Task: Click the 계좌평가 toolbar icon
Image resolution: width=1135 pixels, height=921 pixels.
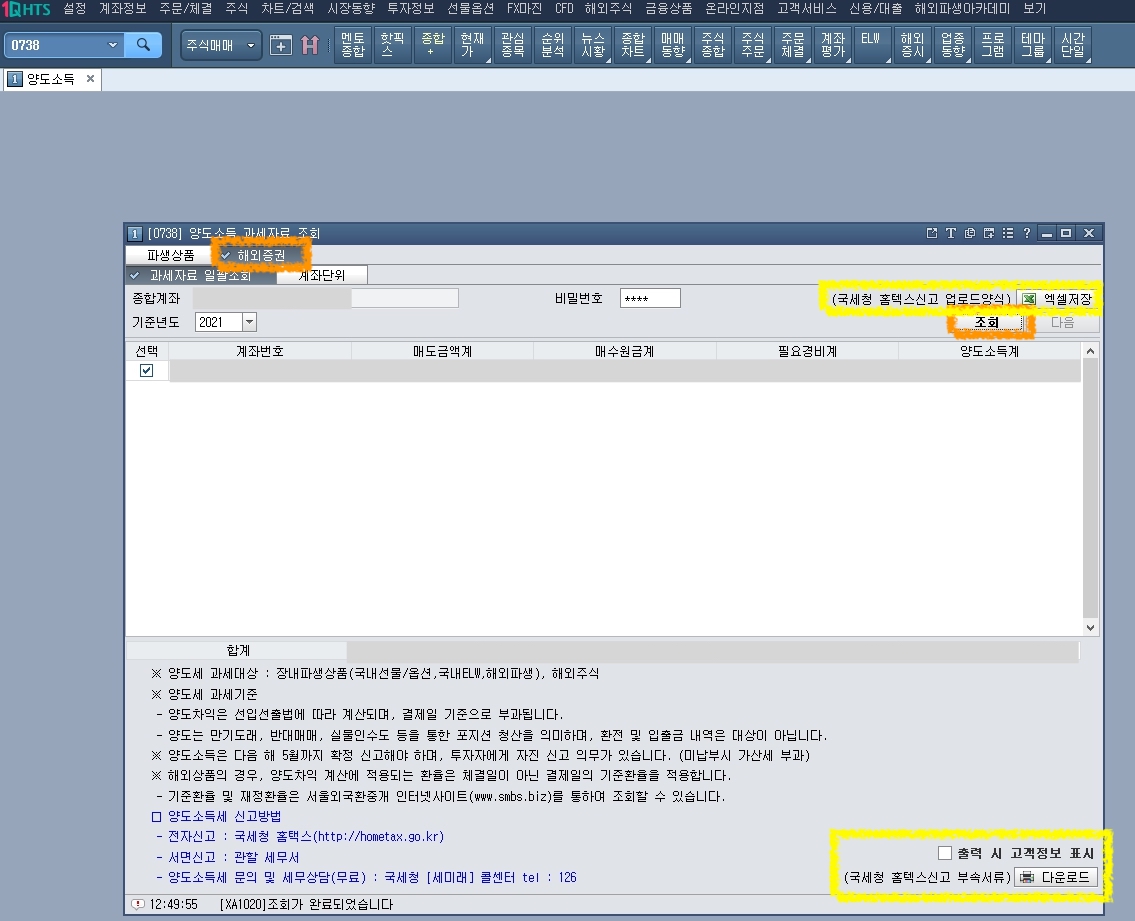Action: click(x=832, y=45)
